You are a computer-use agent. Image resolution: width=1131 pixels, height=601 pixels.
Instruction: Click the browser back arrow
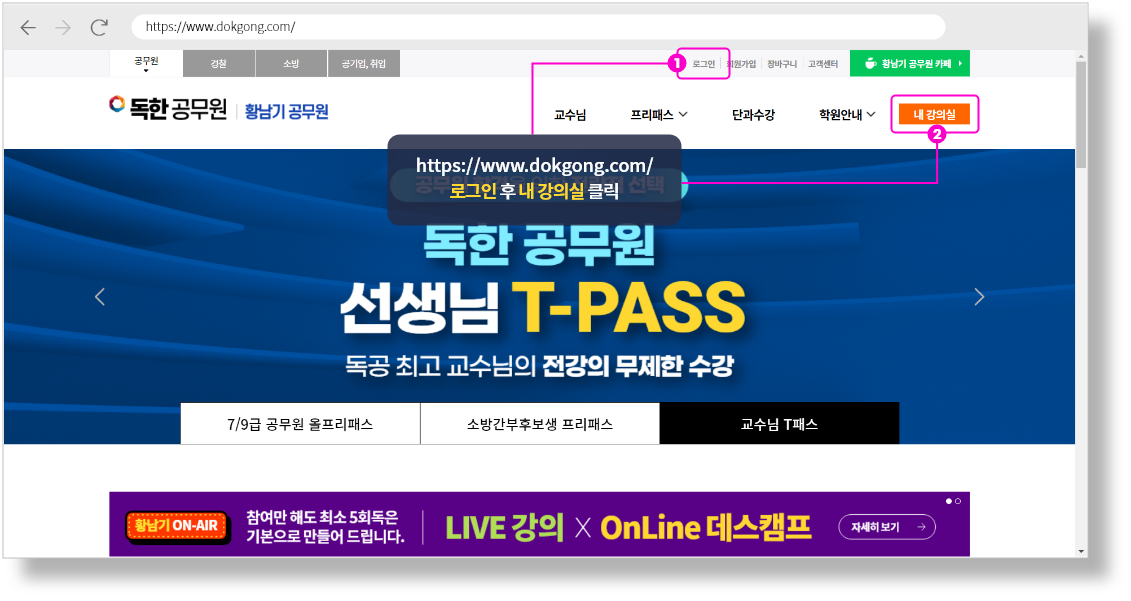pos(28,27)
